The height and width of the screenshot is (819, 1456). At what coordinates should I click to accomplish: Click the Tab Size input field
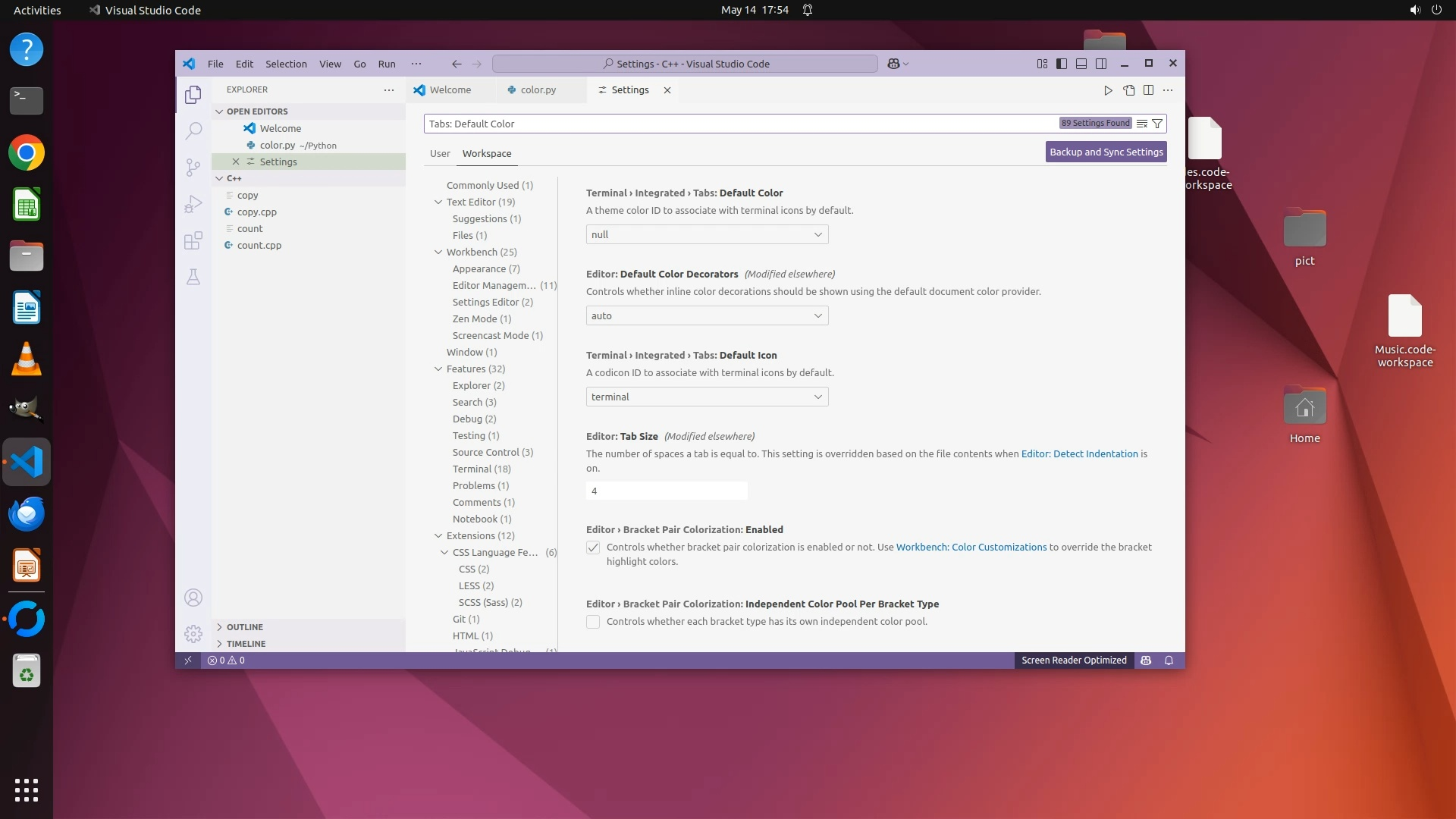point(666,491)
